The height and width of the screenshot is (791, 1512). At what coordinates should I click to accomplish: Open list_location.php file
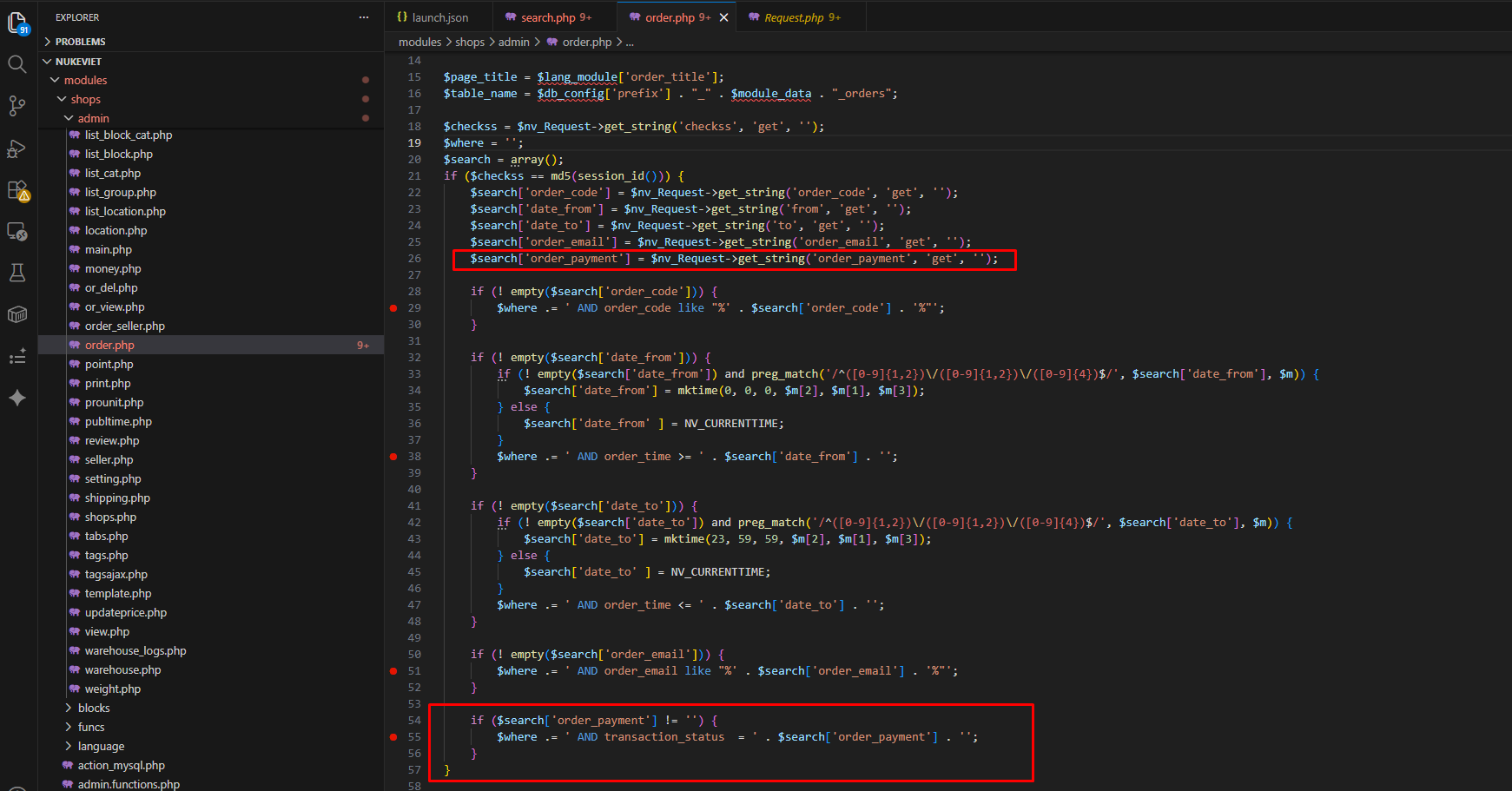coord(125,212)
